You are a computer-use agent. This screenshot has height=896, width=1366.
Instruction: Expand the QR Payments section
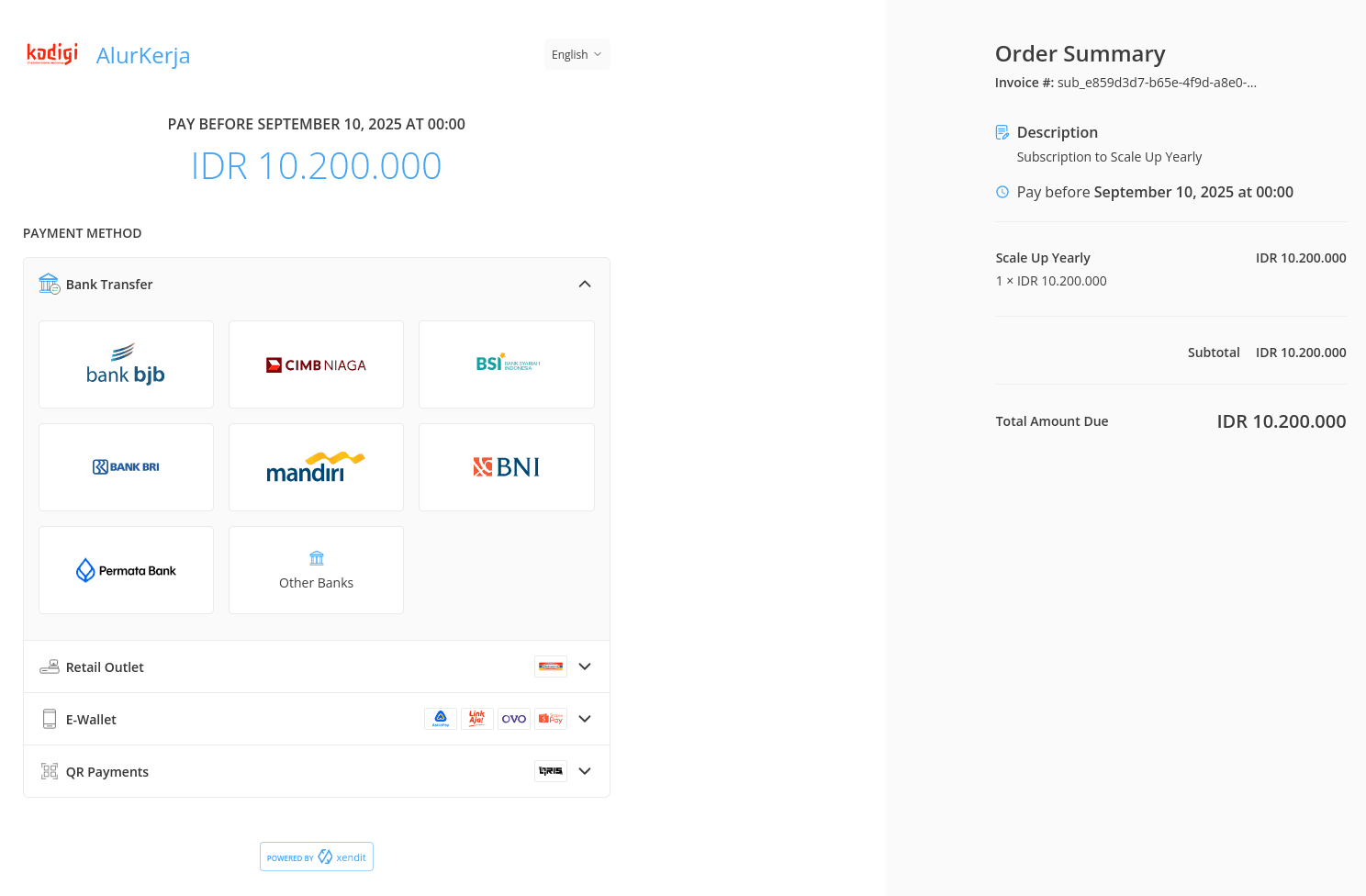[584, 771]
